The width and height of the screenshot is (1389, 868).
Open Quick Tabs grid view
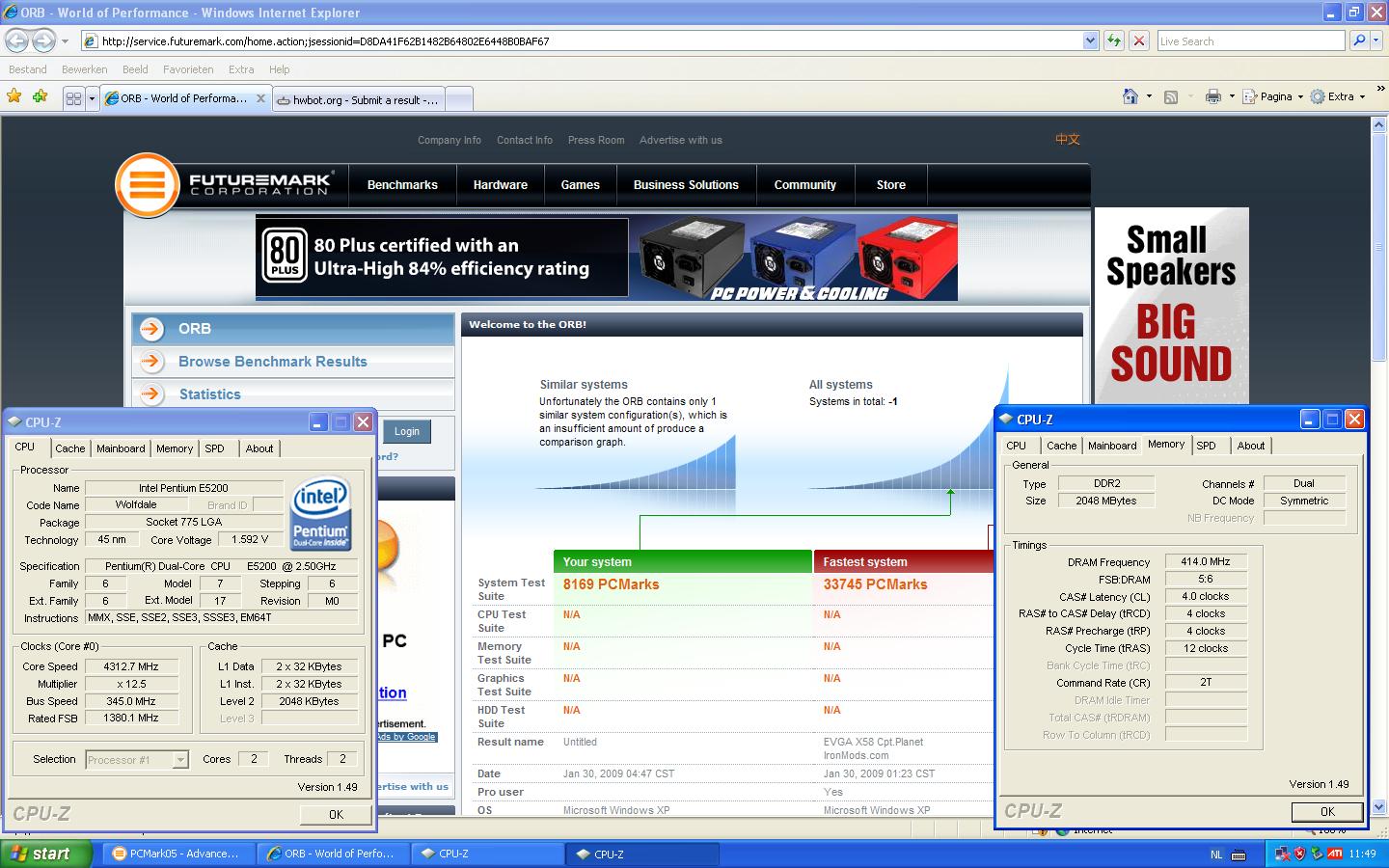tap(73, 98)
